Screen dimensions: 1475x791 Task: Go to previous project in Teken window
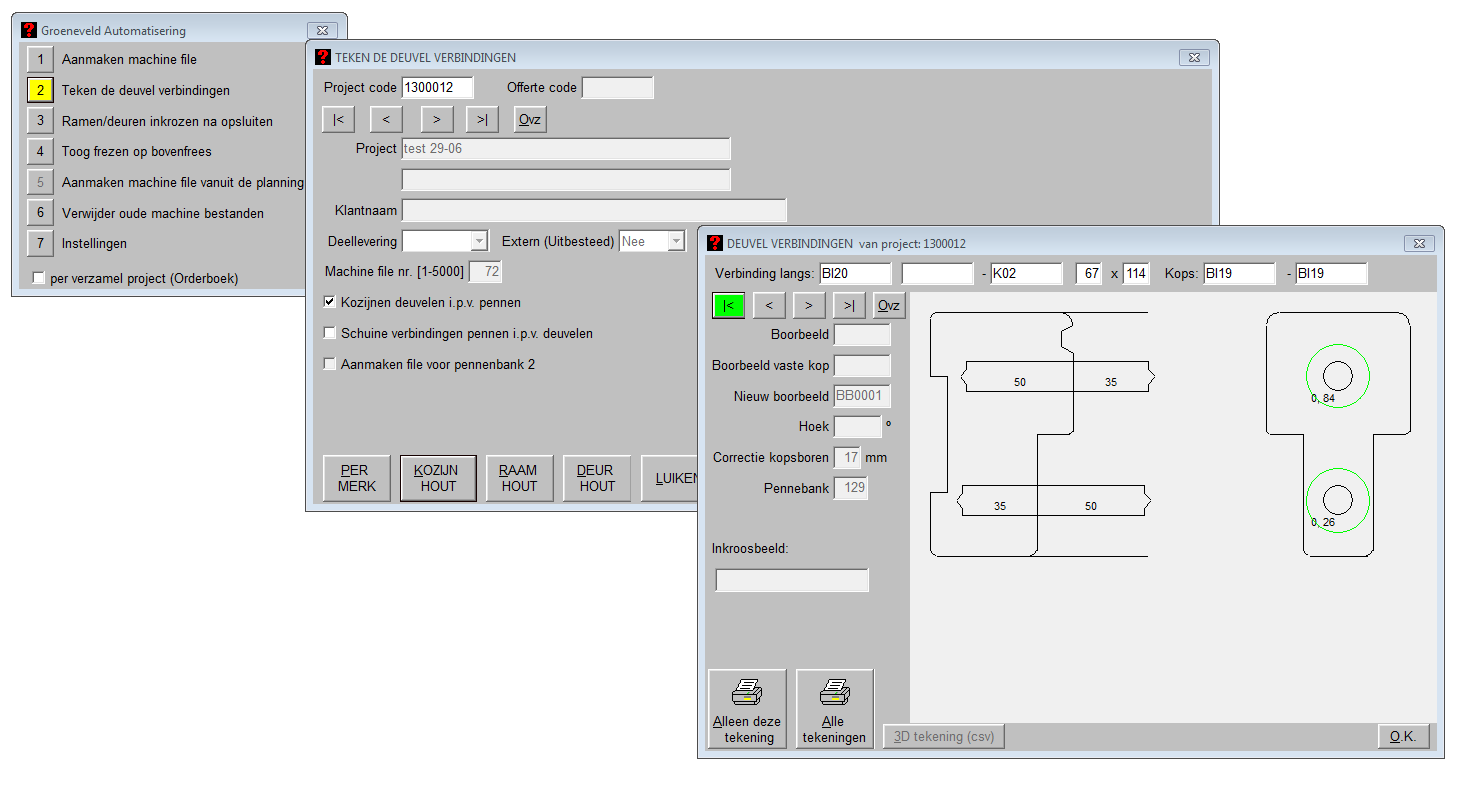(x=386, y=119)
